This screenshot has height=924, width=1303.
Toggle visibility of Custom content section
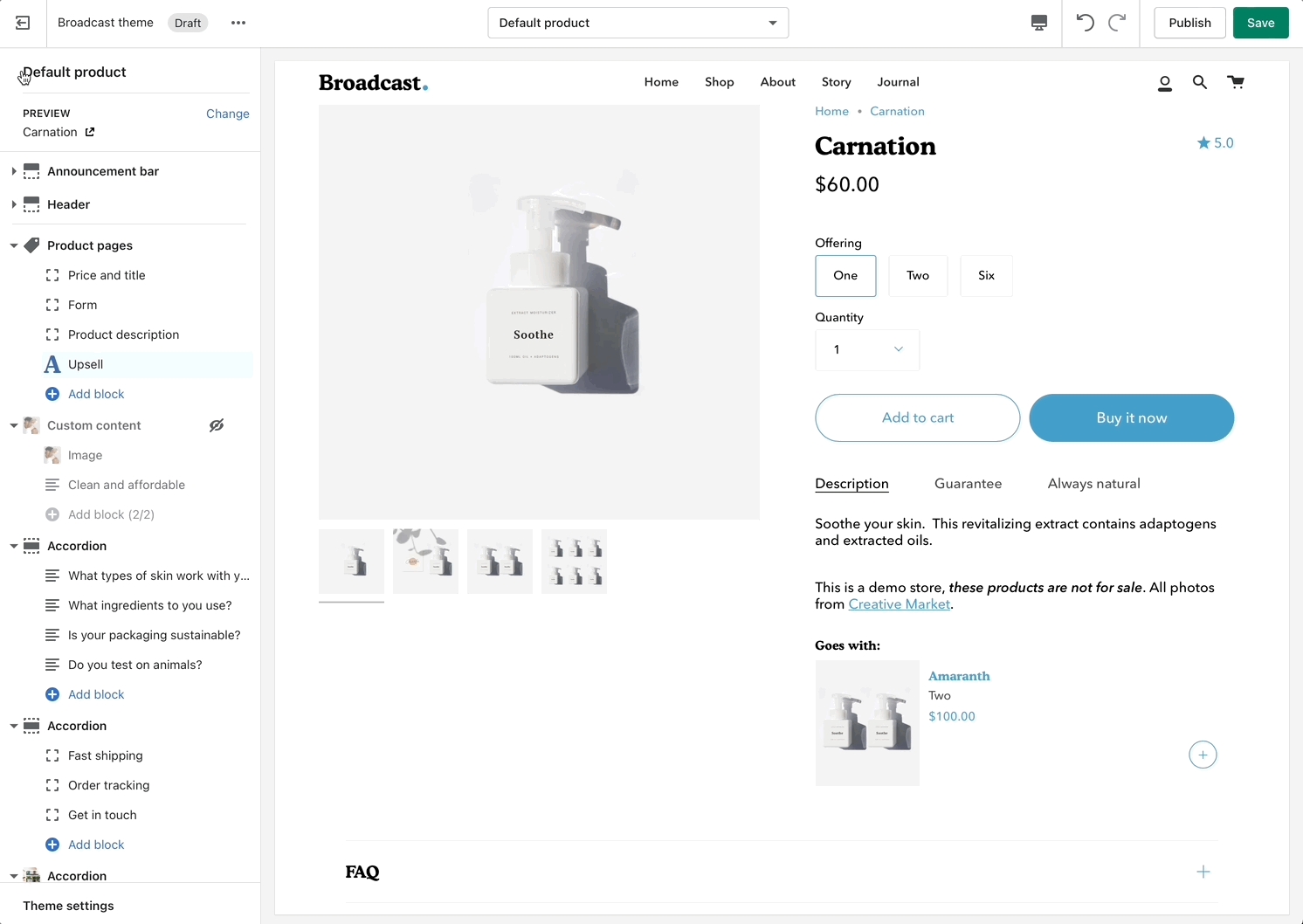(217, 425)
